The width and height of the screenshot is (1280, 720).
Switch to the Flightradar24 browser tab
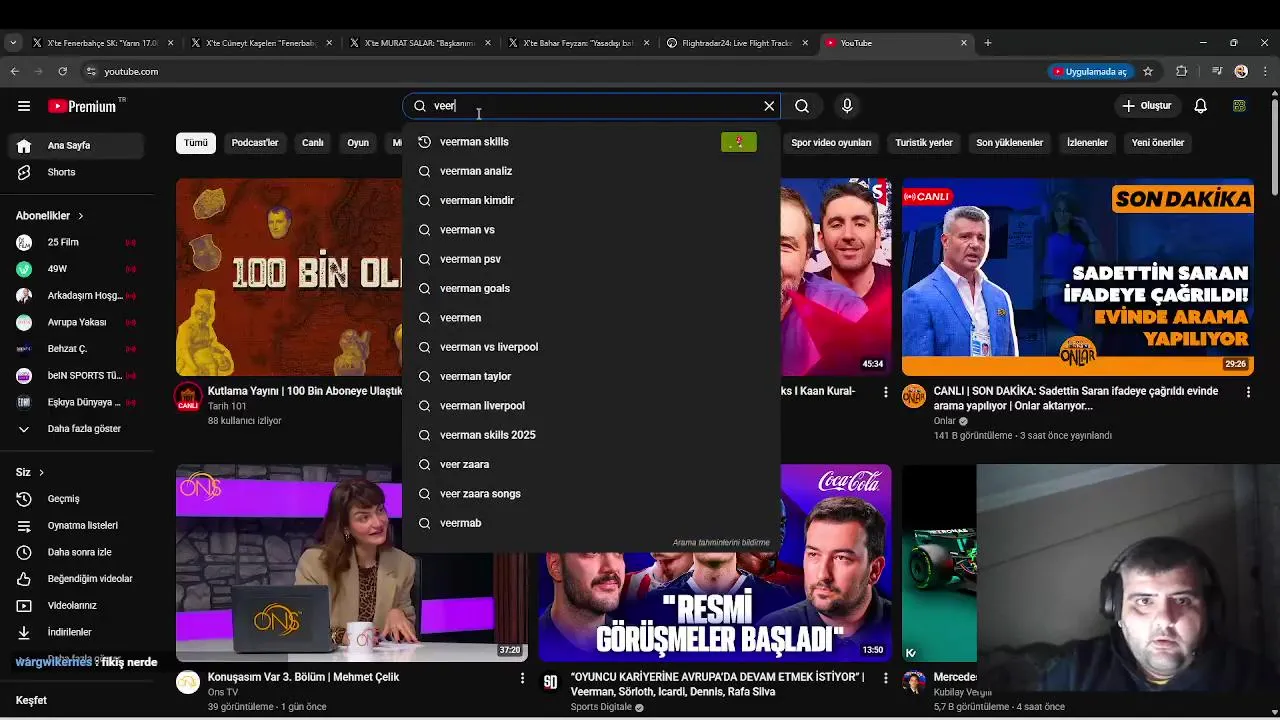(737, 43)
